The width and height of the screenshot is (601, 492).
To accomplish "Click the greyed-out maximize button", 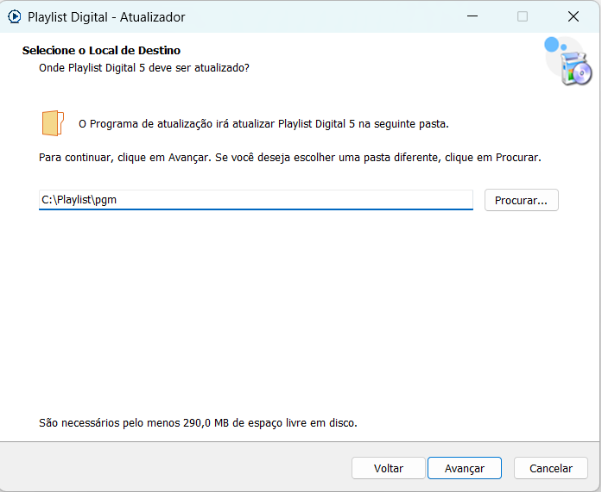I will [522, 17].
